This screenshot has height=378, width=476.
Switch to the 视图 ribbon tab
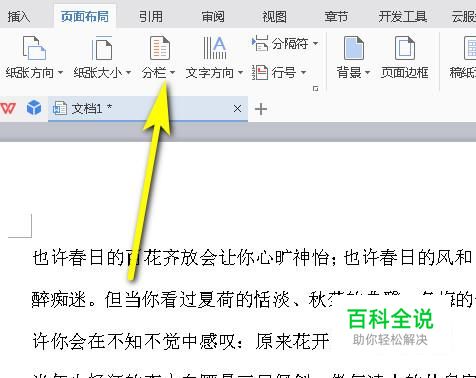(274, 17)
